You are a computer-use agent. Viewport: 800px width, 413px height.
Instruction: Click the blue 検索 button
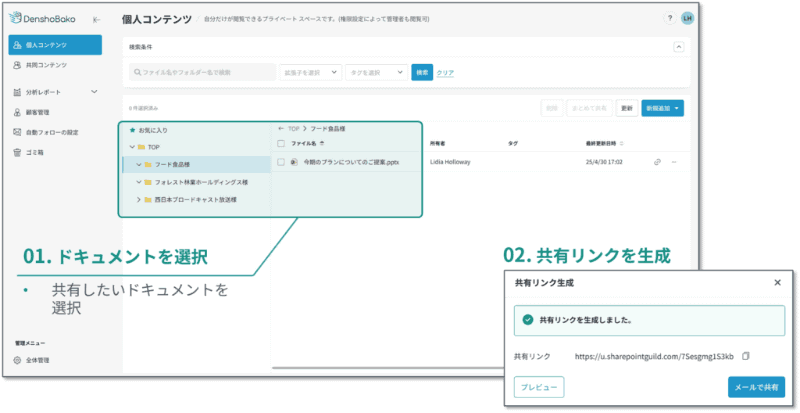coord(422,72)
